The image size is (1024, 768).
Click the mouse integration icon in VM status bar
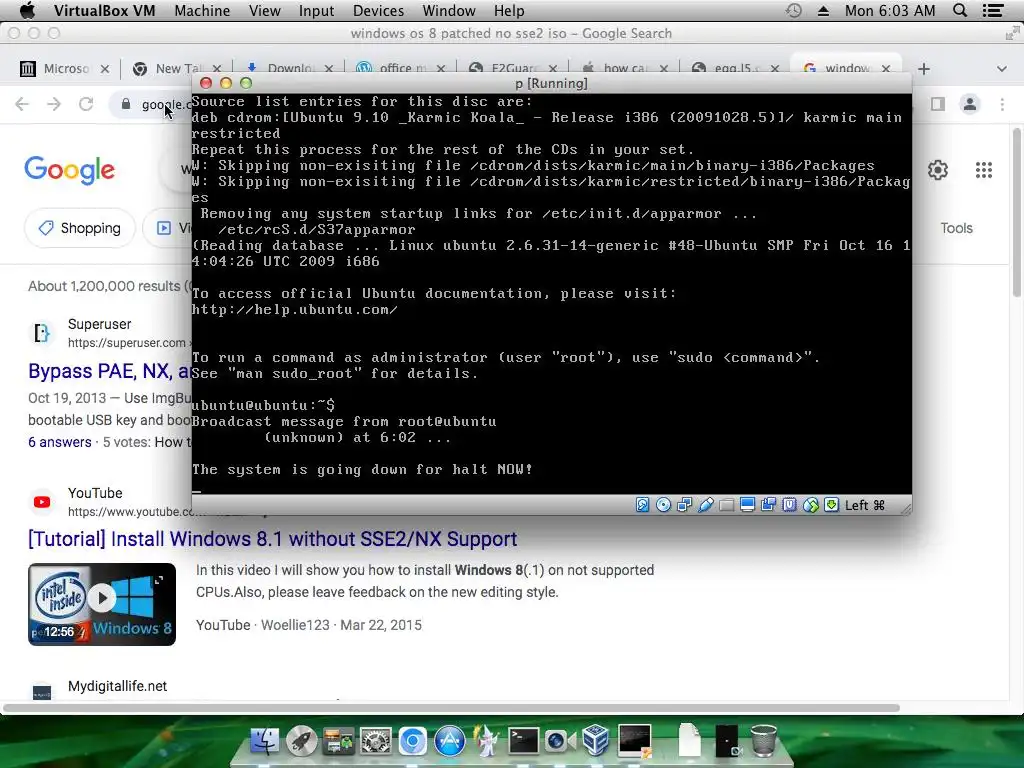pyautogui.click(x=810, y=505)
